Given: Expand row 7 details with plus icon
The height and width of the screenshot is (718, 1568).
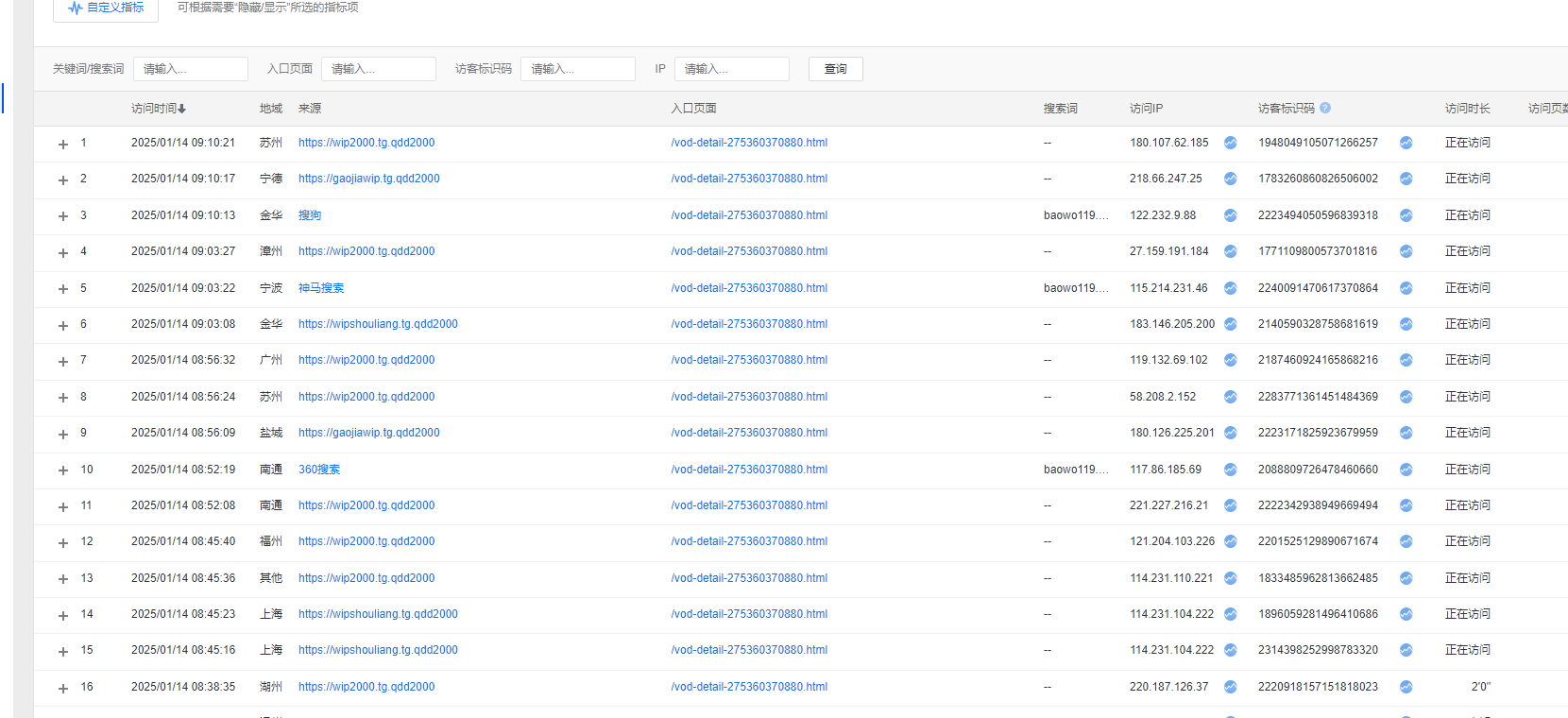Looking at the screenshot, I should (x=63, y=361).
